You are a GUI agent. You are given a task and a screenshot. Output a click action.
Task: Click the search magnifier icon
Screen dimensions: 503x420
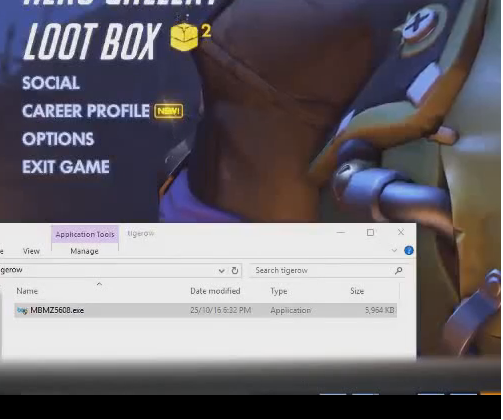(398, 271)
